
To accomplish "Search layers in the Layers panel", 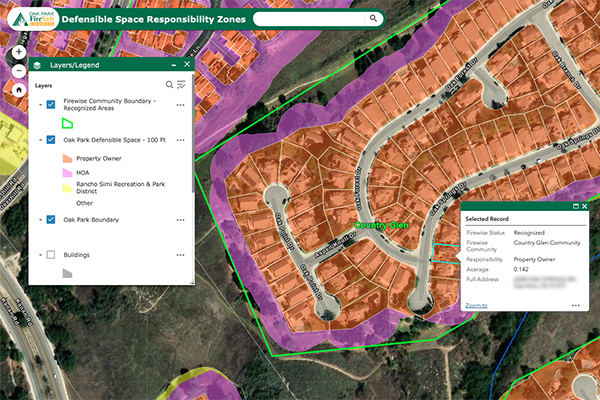I will click(169, 85).
